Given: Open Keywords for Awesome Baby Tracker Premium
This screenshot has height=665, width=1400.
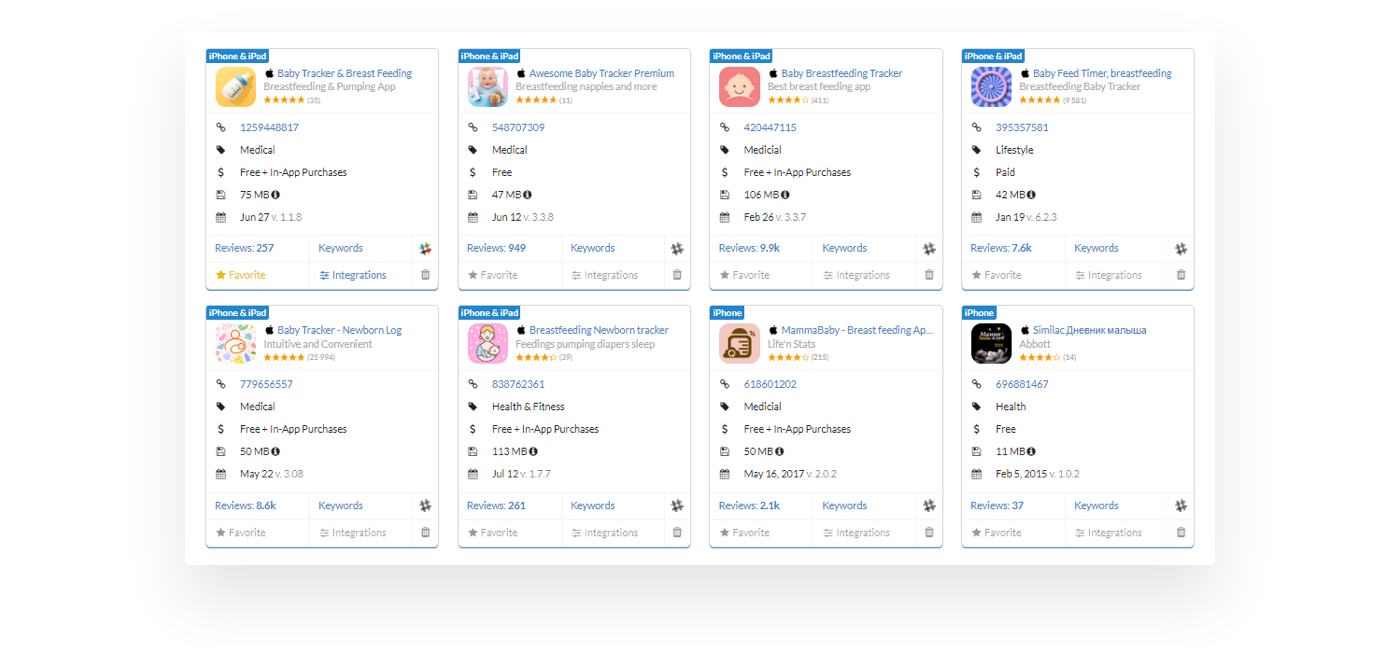Looking at the screenshot, I should [592, 248].
